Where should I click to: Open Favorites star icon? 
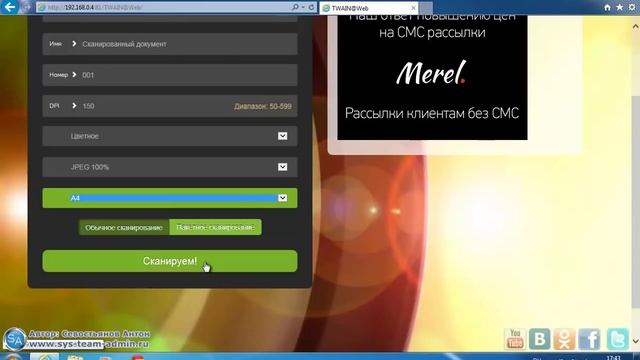coord(620,7)
